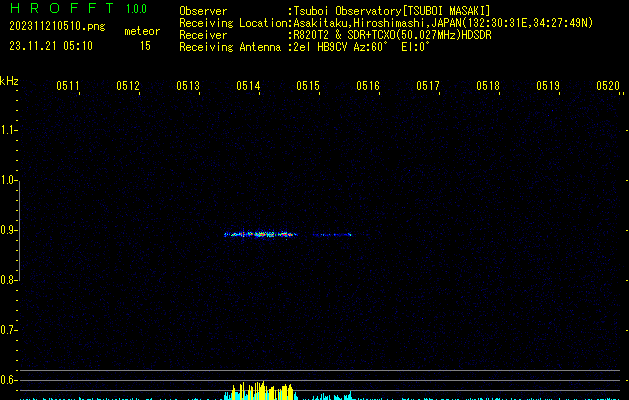The width and height of the screenshot is (629, 400).
Task: Click the kHz axis unit label
Action: pyautogui.click(x=9, y=81)
